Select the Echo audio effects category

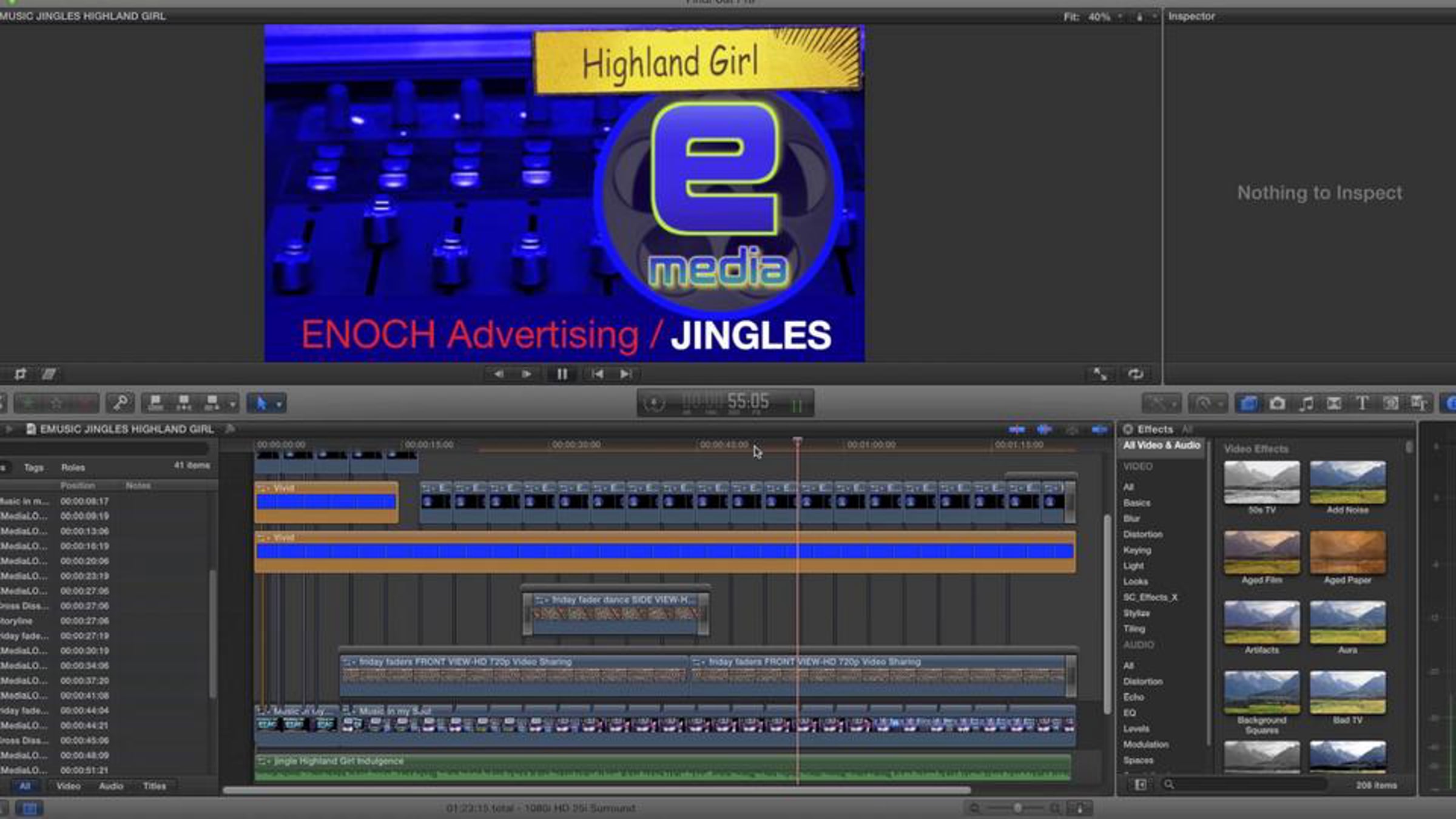tap(1133, 697)
